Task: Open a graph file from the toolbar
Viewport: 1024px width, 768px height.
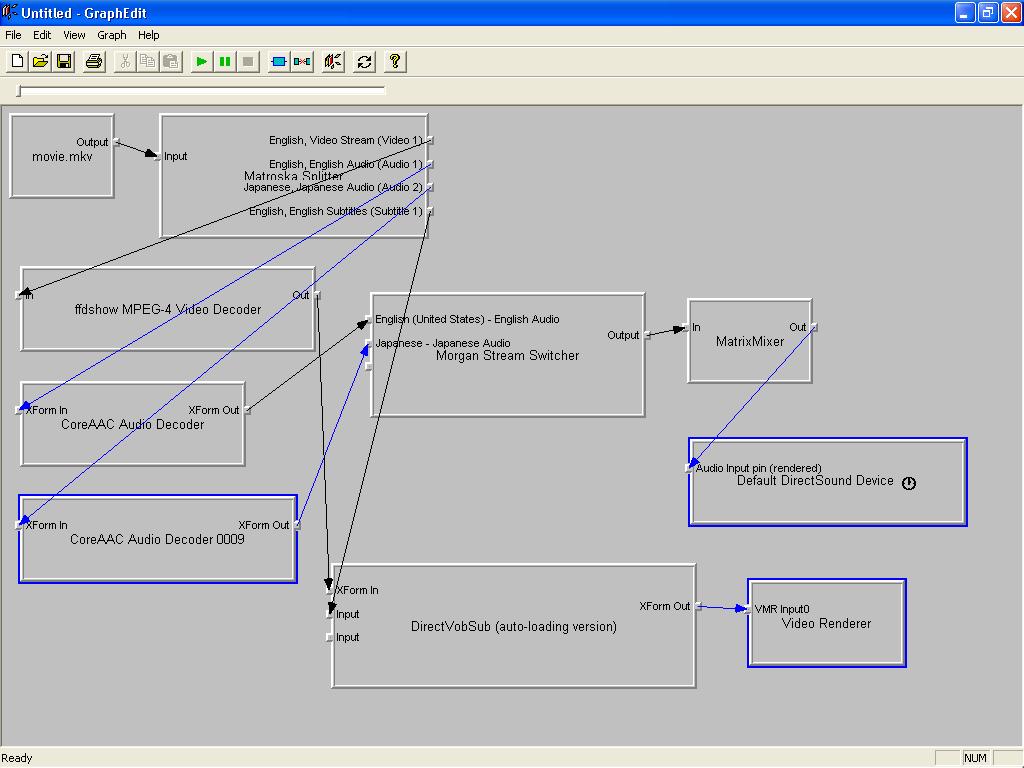Action: point(40,61)
